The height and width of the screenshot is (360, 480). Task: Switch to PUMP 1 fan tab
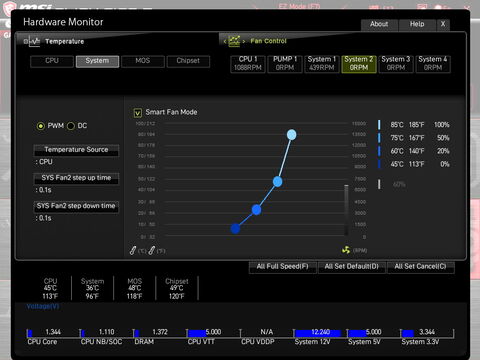click(285, 64)
